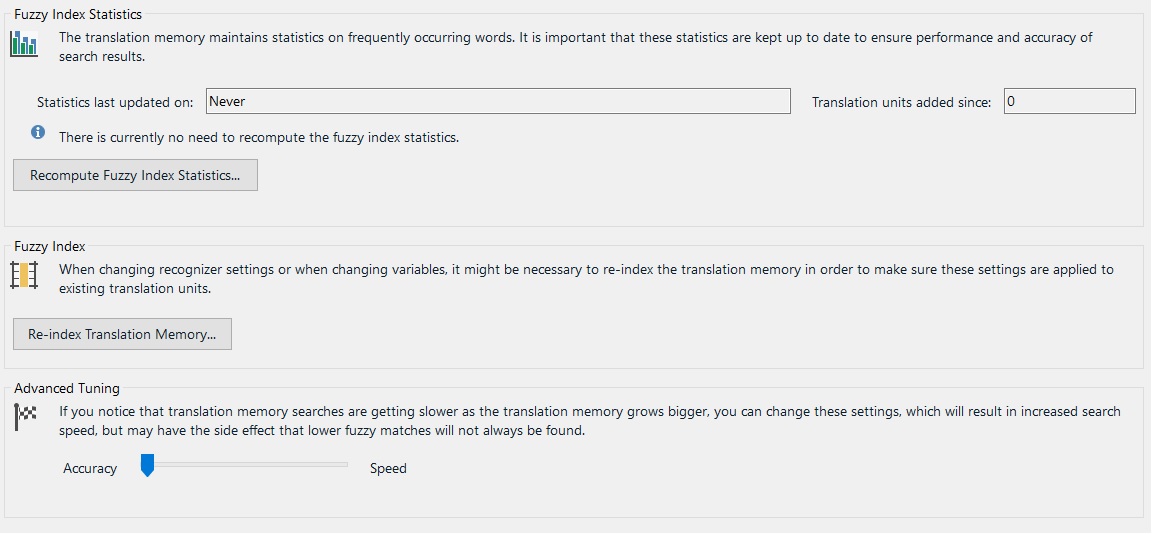Viewport: 1152px width, 534px height.
Task: Click the 'no need to recompute' status message
Action: pyautogui.click(x=258, y=137)
